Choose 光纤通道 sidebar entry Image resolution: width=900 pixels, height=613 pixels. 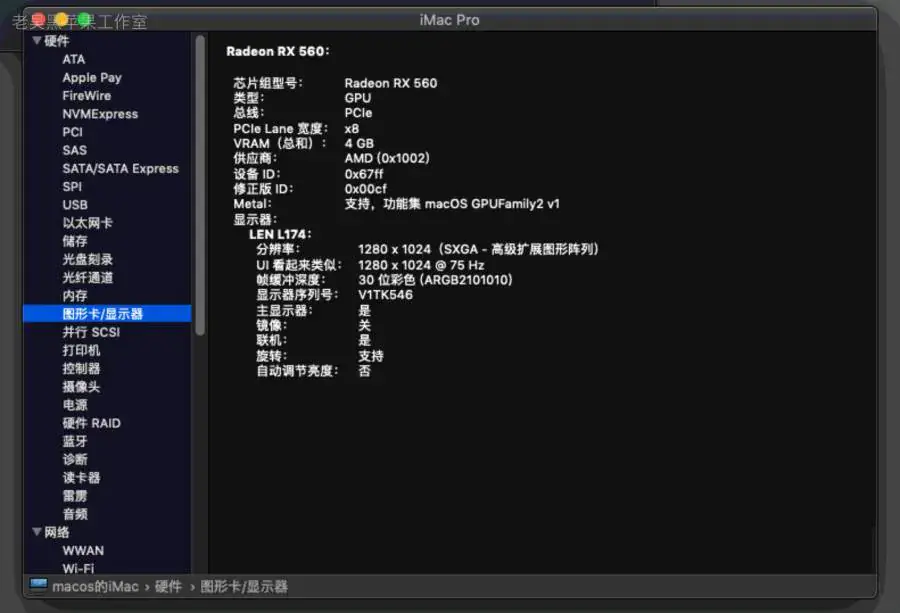[87, 278]
